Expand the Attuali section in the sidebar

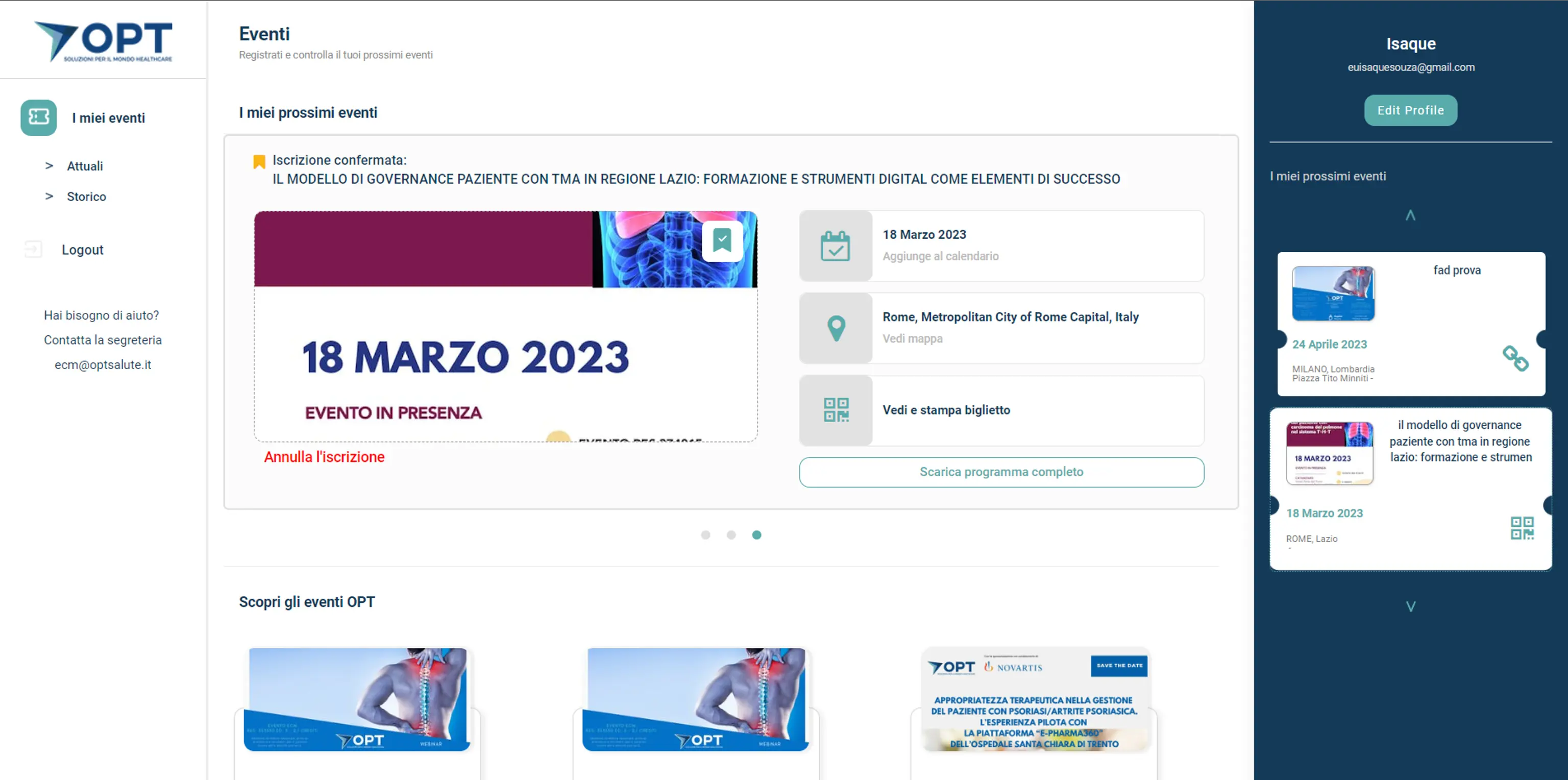pyautogui.click(x=85, y=165)
